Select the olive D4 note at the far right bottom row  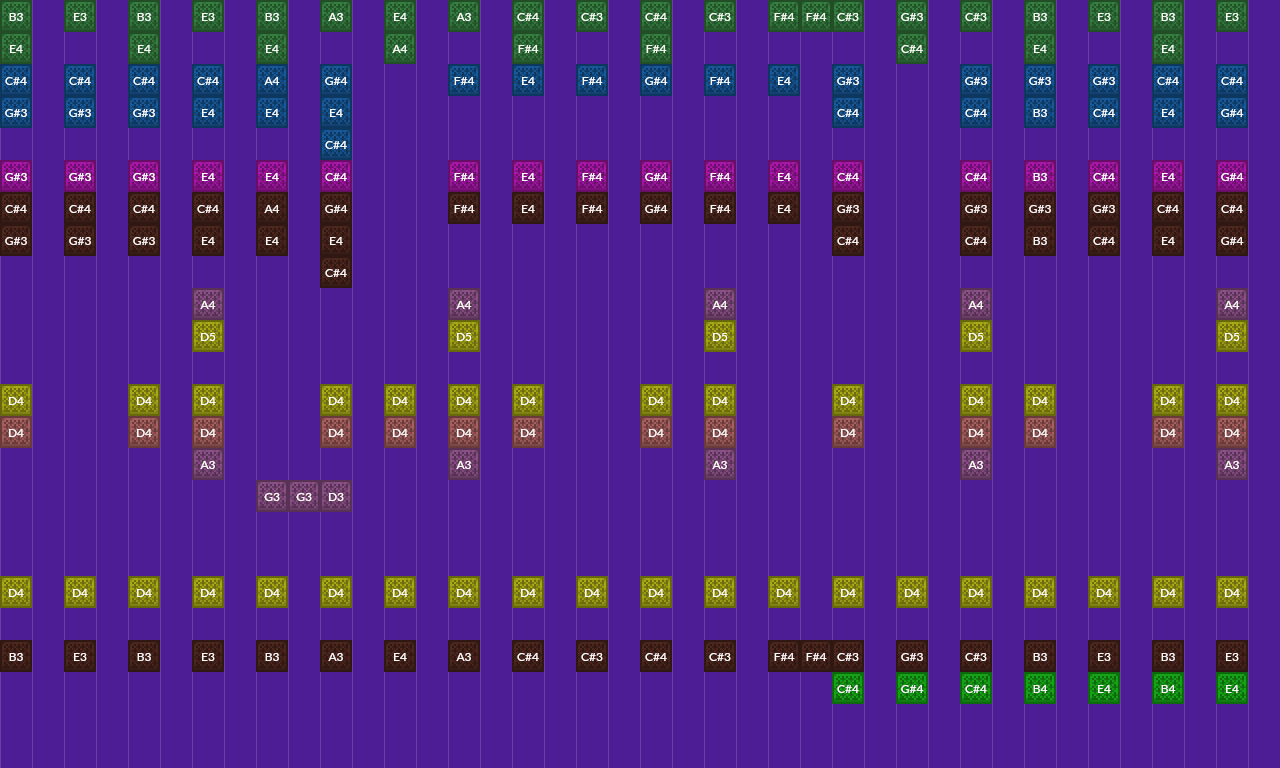(1232, 593)
